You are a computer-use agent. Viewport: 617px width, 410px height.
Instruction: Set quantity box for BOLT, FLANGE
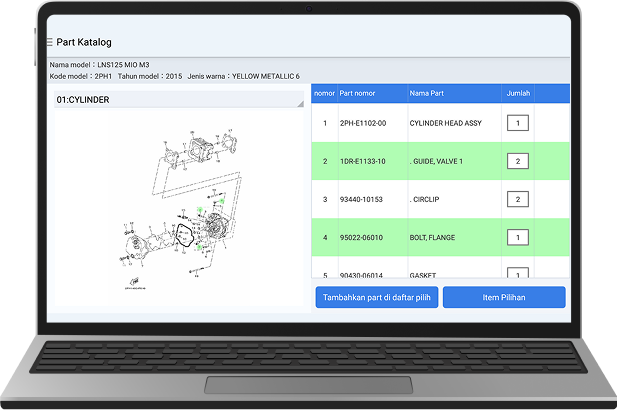517,237
